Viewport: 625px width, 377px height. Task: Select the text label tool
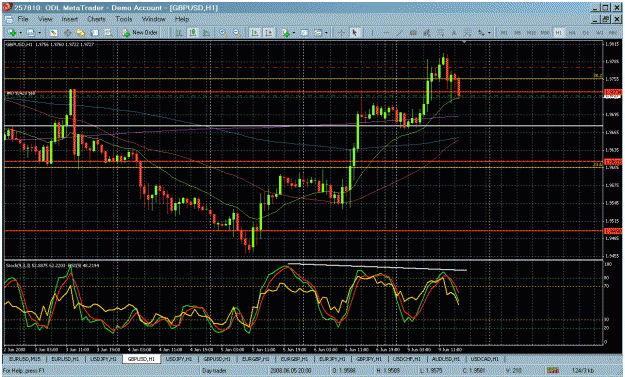pos(467,33)
